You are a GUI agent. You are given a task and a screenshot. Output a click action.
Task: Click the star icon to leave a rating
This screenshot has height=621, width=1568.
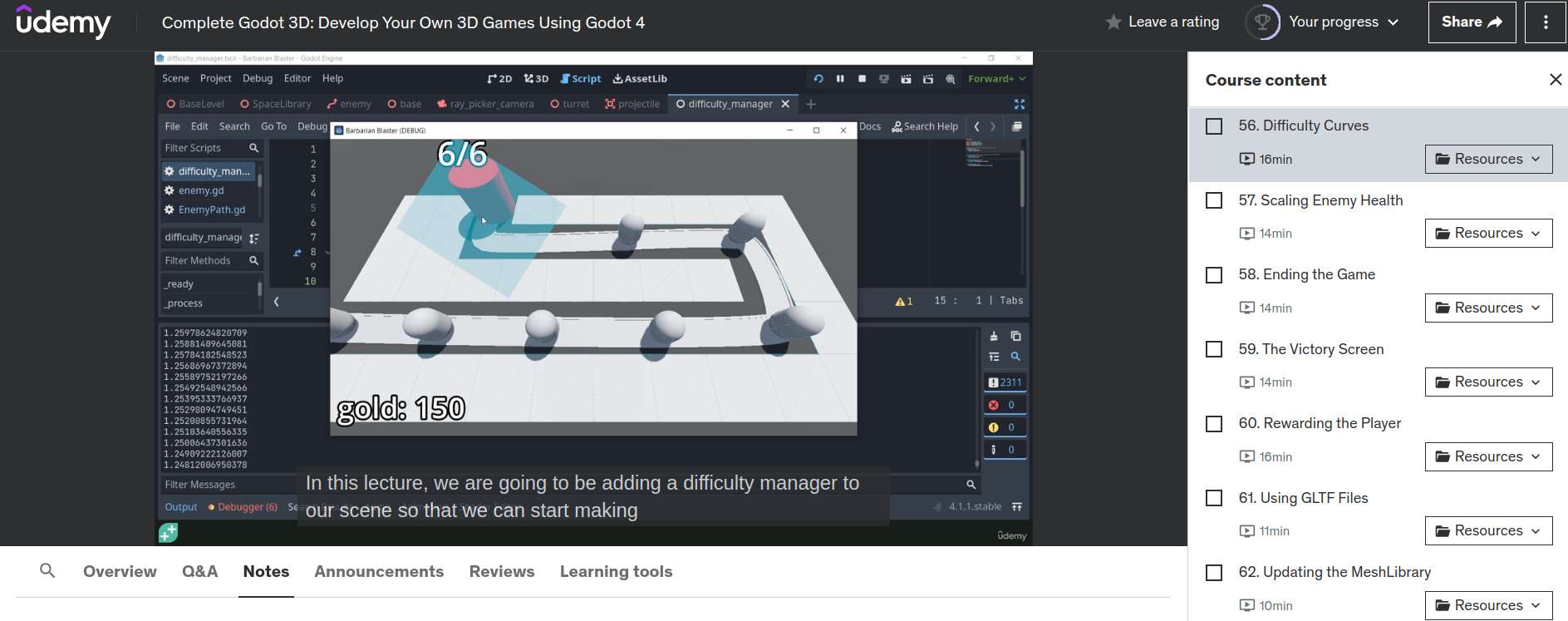1113,22
